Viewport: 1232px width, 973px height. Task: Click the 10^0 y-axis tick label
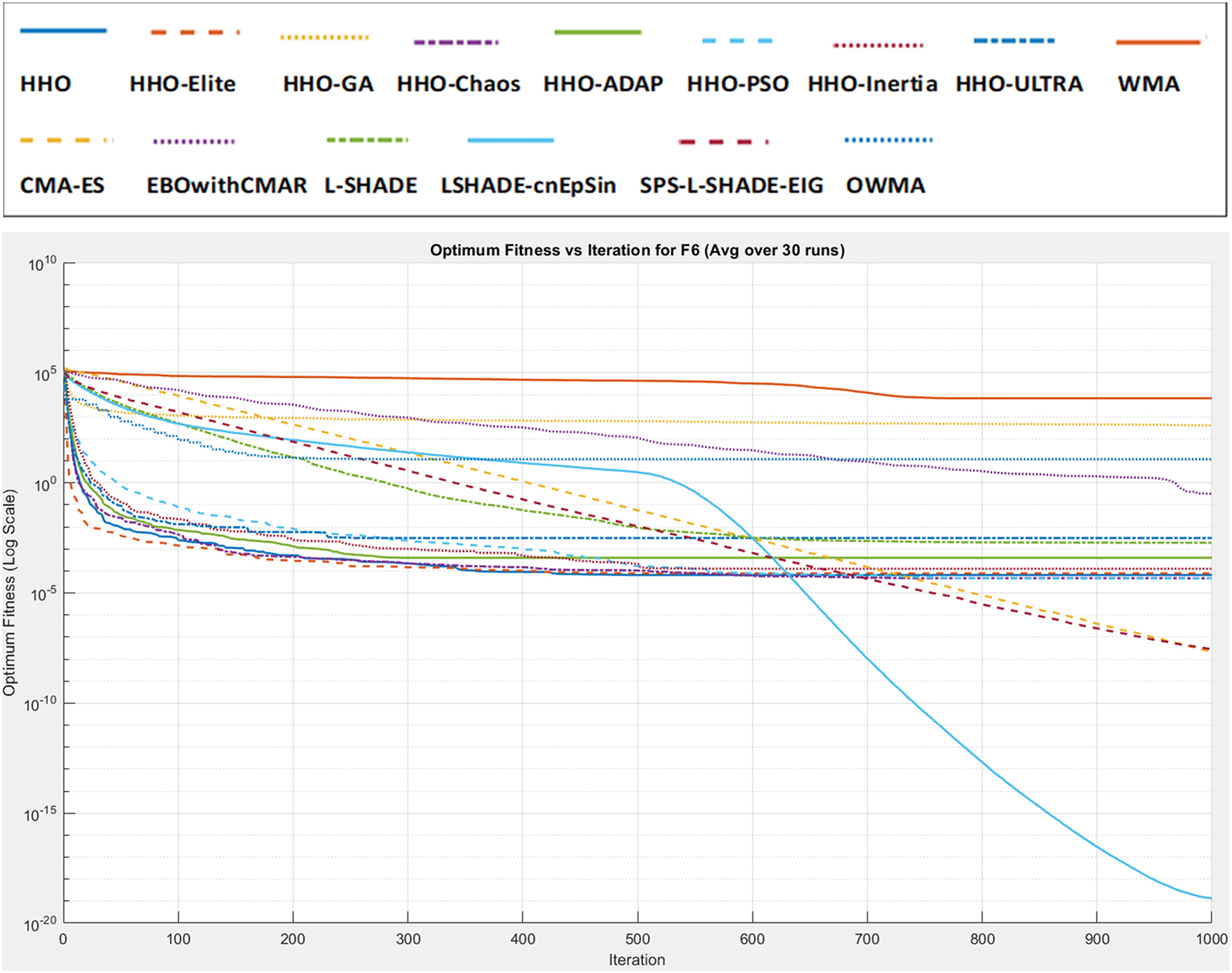coord(44,485)
